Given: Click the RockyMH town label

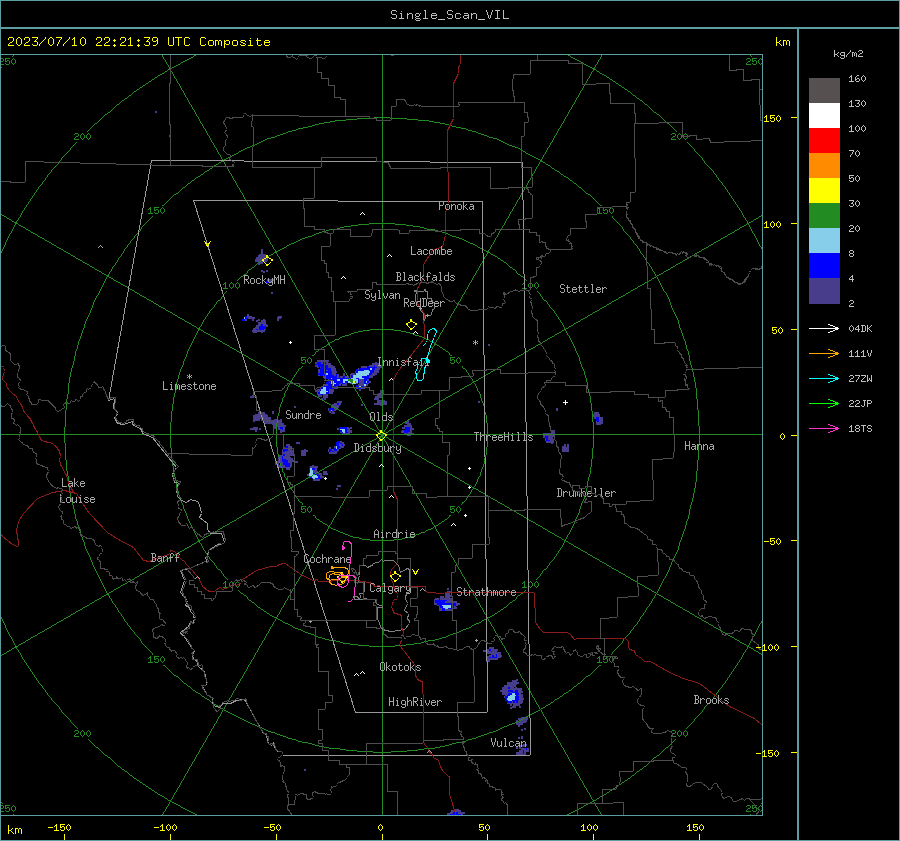Looking at the screenshot, I should click(264, 281).
